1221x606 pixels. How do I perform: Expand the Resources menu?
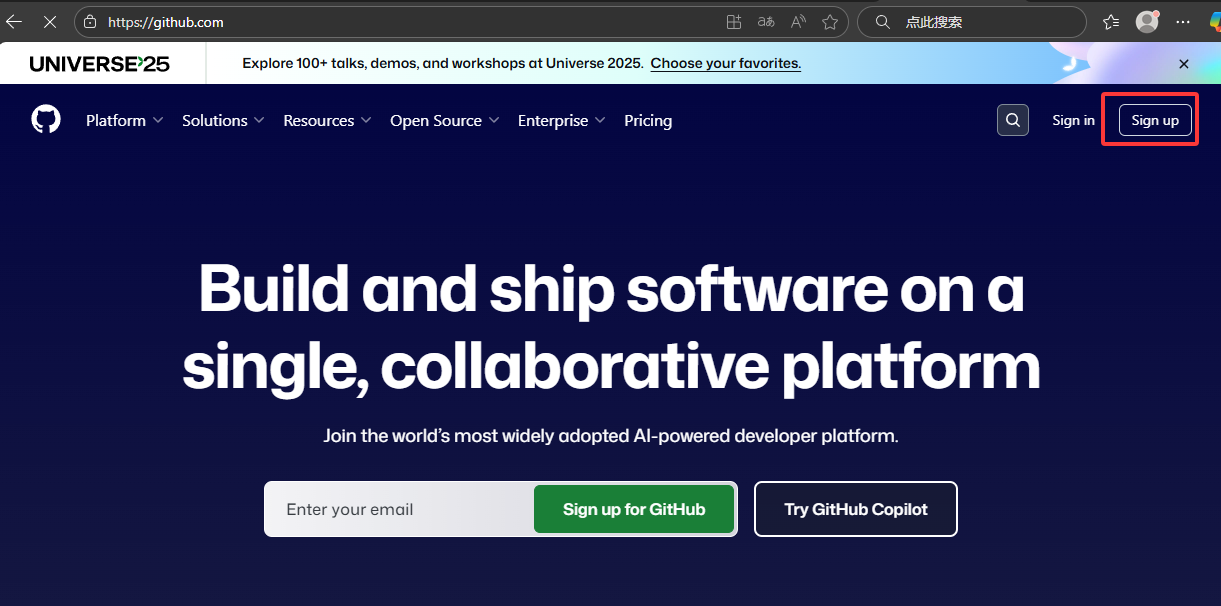pyautogui.click(x=327, y=120)
